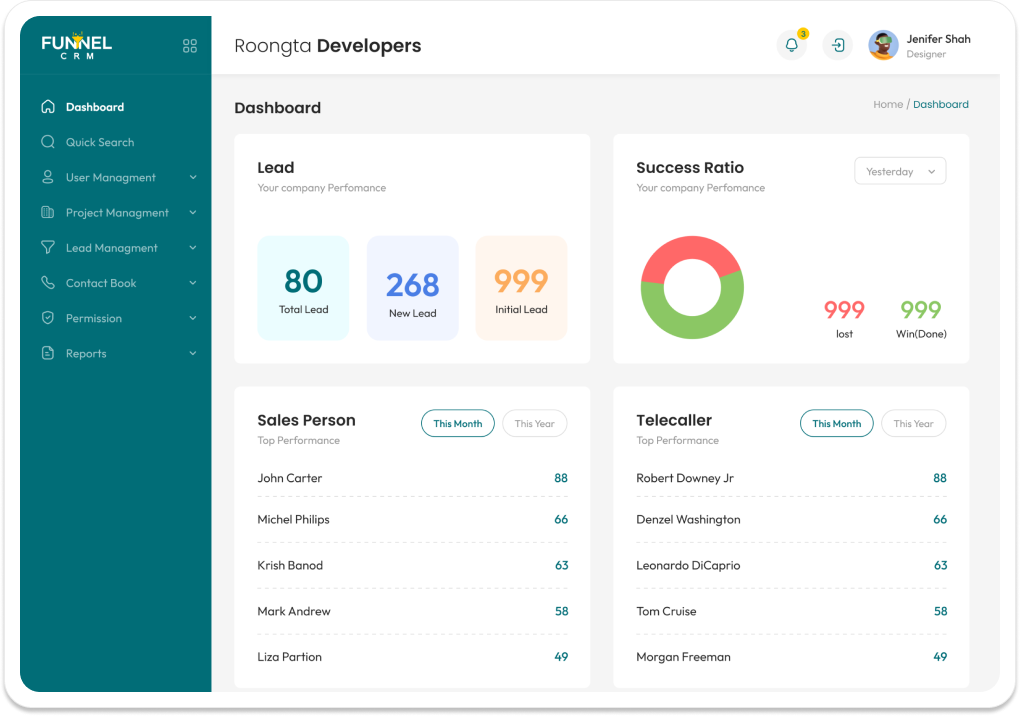1020x716 pixels.
Task: Open the Yesterday period dropdown
Action: click(x=900, y=172)
